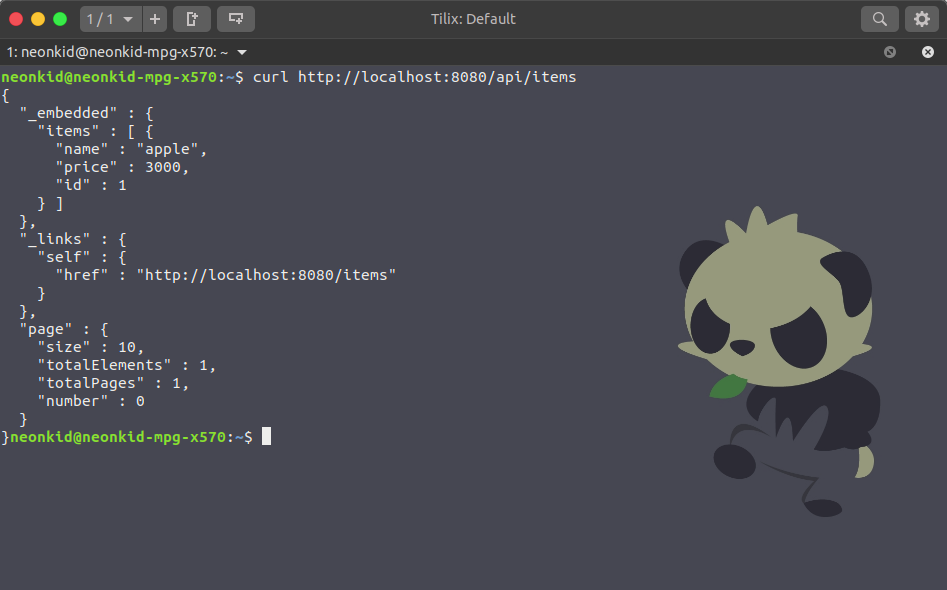The image size is (947, 590).
Task: Click the "id" : 1 line
Action: click(x=91, y=185)
